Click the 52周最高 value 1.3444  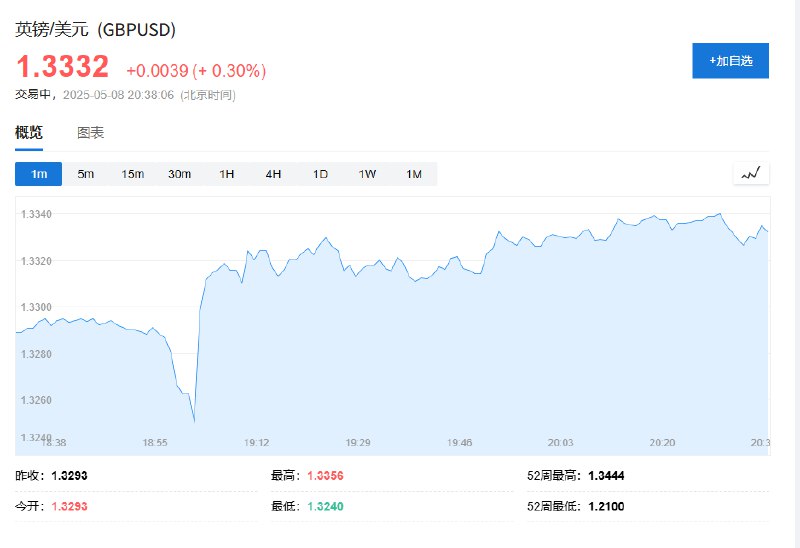click(606, 476)
